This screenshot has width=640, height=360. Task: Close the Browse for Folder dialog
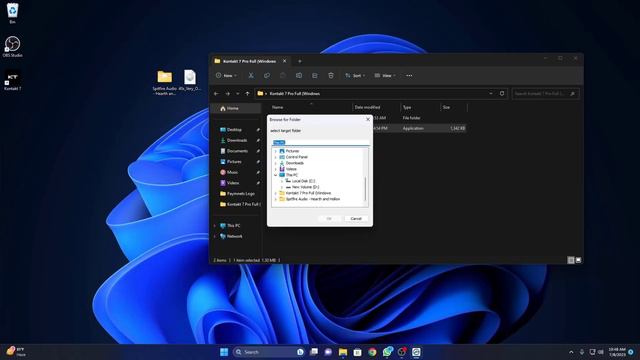368,119
